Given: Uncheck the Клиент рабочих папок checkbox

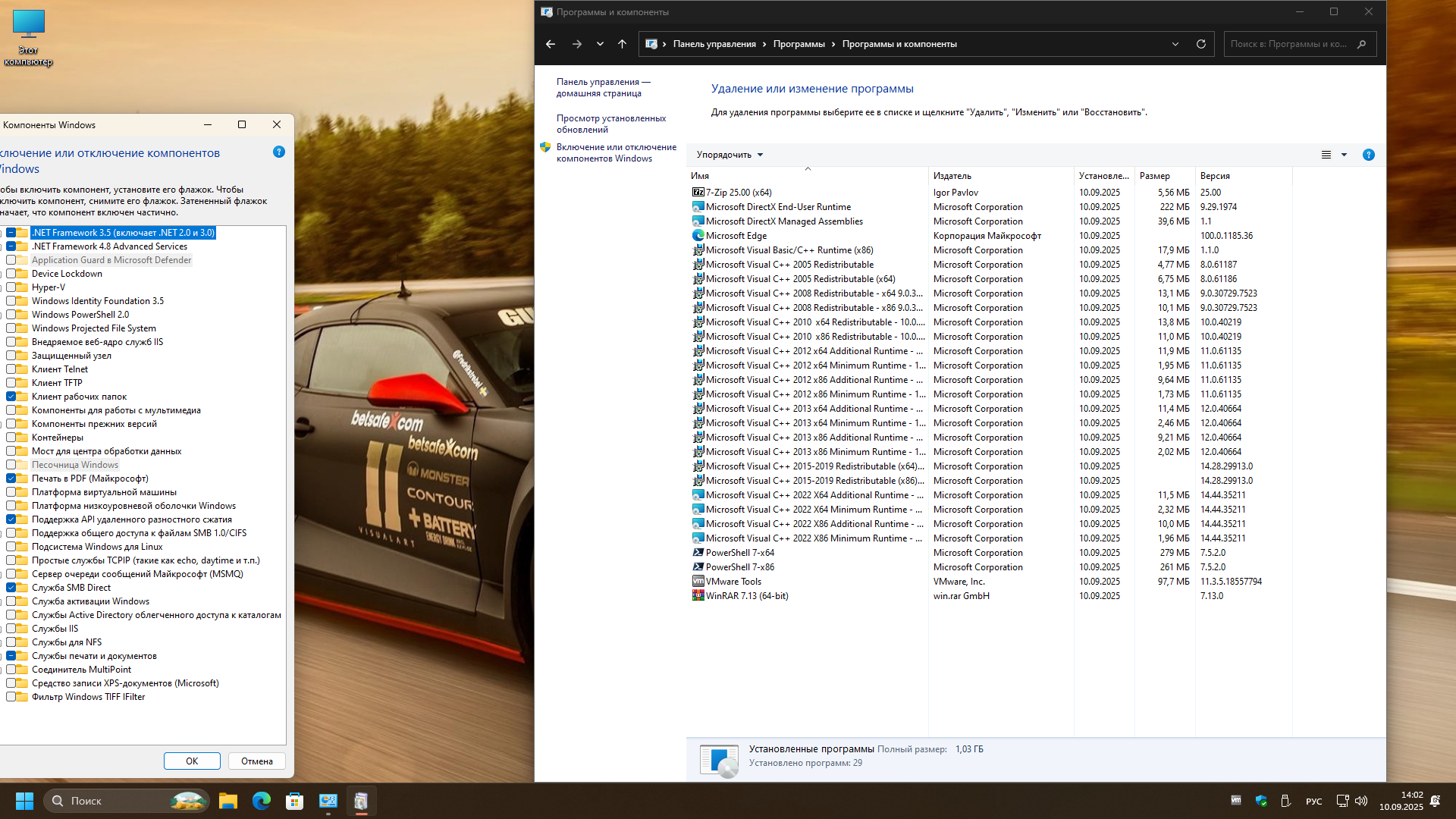Looking at the screenshot, I should coord(11,397).
